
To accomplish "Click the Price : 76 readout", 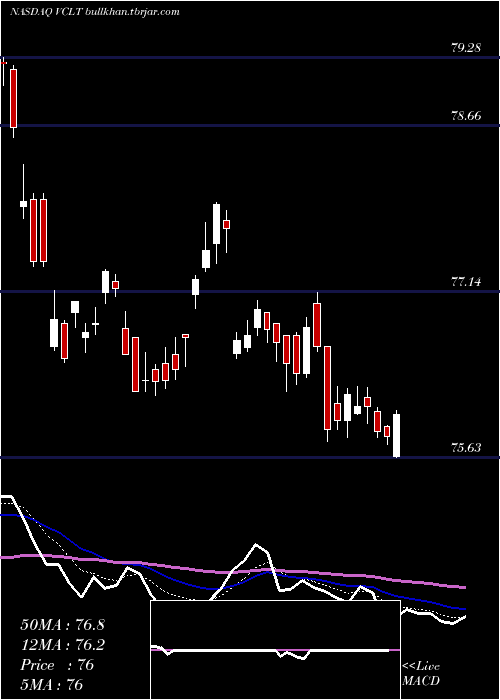I will pyautogui.click(x=57, y=665).
